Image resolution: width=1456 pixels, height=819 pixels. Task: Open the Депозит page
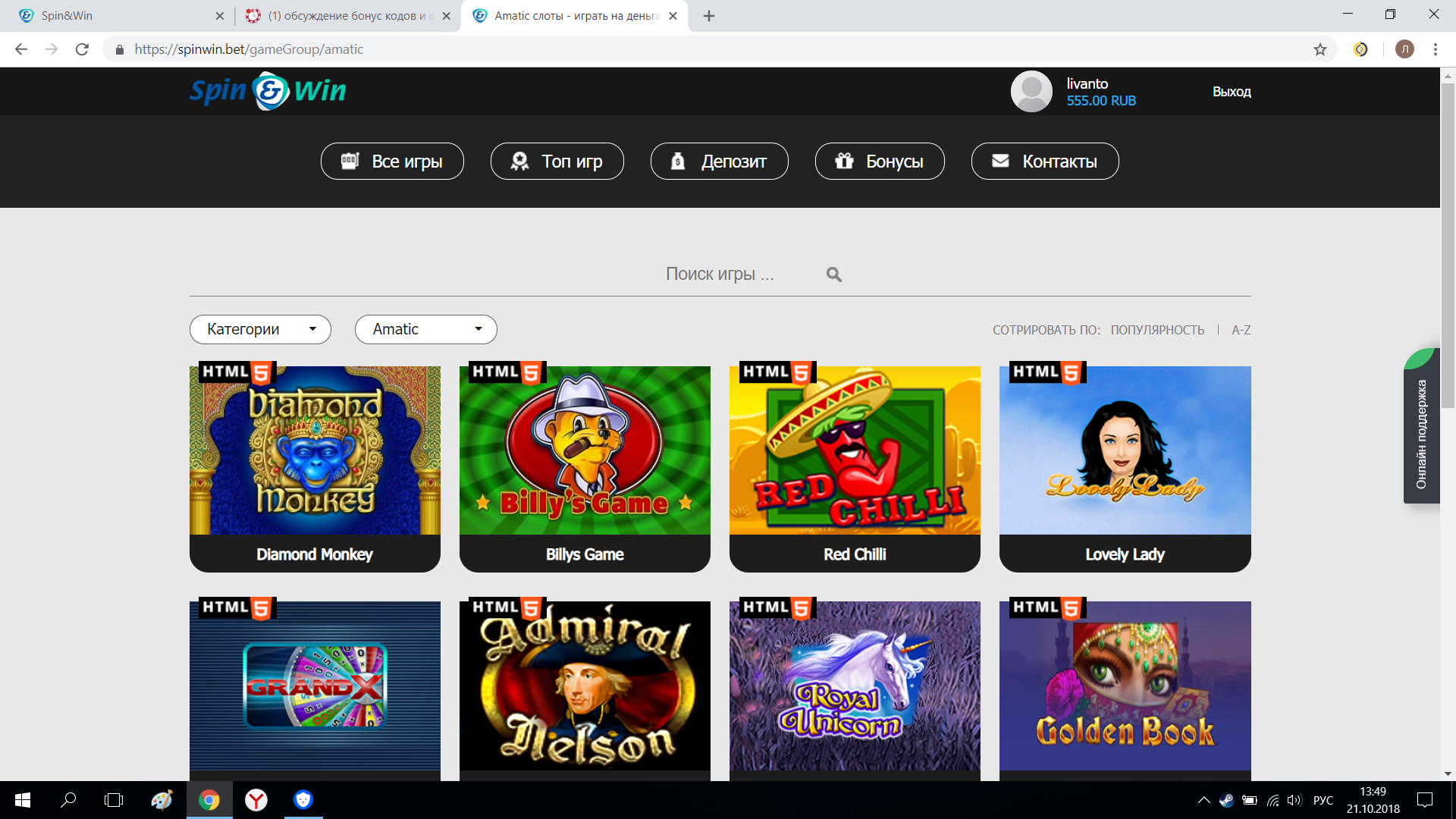coord(719,162)
